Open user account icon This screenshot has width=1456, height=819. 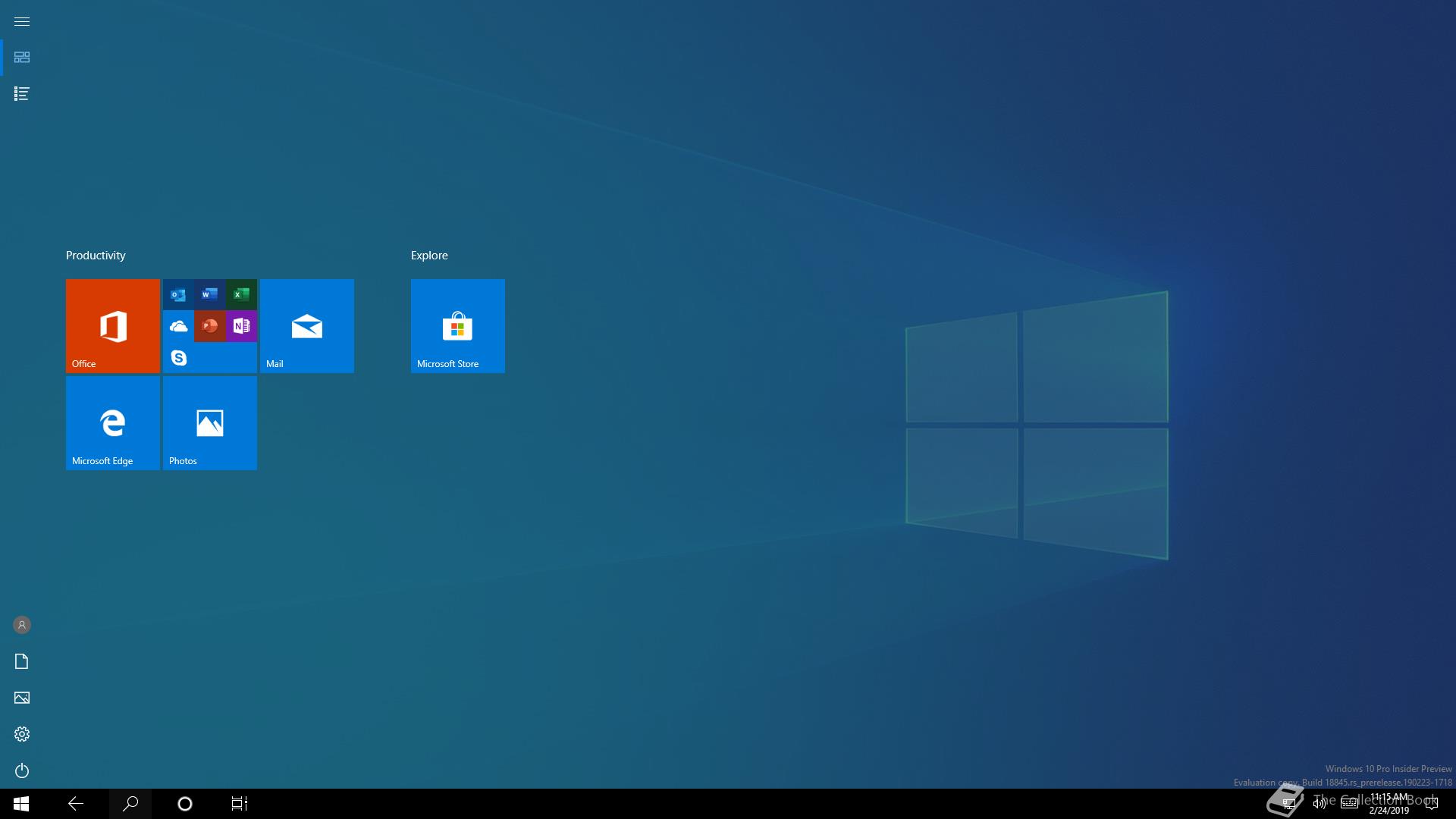point(22,625)
